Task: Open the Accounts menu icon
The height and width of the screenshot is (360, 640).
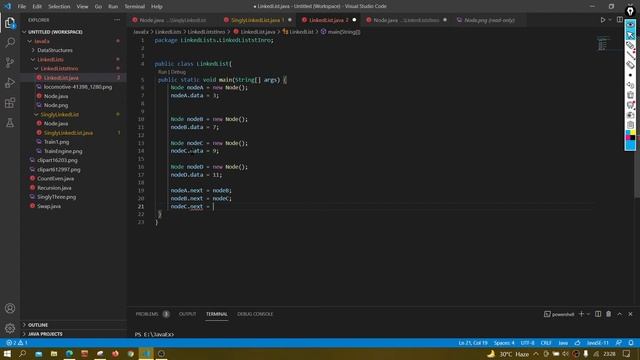Action: (x=10, y=308)
